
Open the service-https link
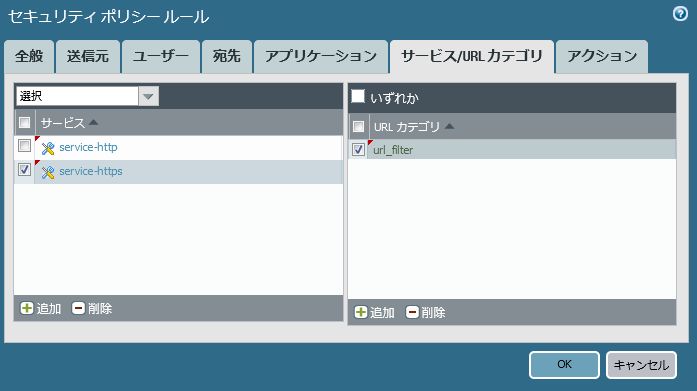click(x=91, y=171)
